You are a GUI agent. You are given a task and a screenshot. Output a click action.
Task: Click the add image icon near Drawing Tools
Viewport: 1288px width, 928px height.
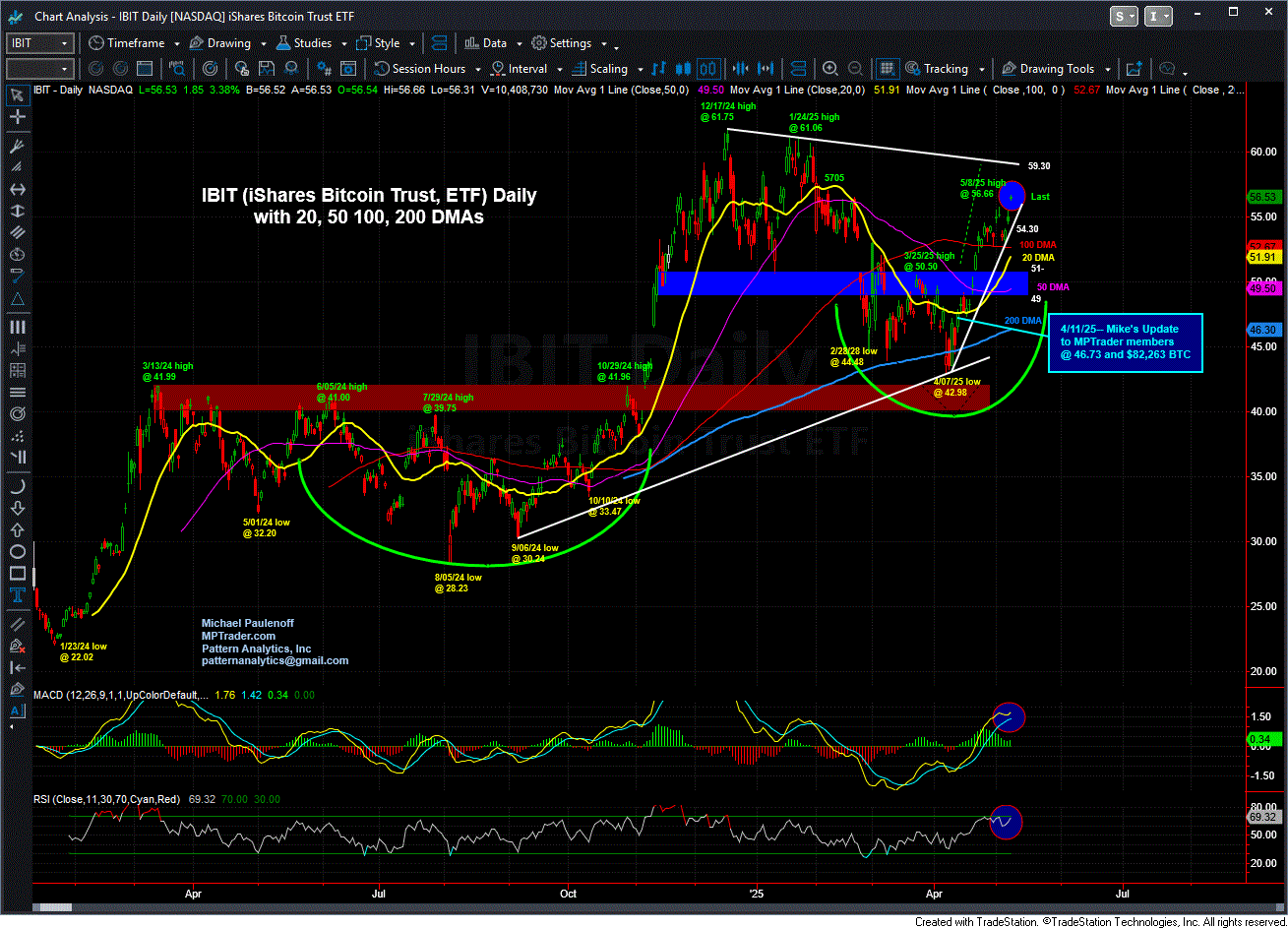pyautogui.click(x=1135, y=69)
